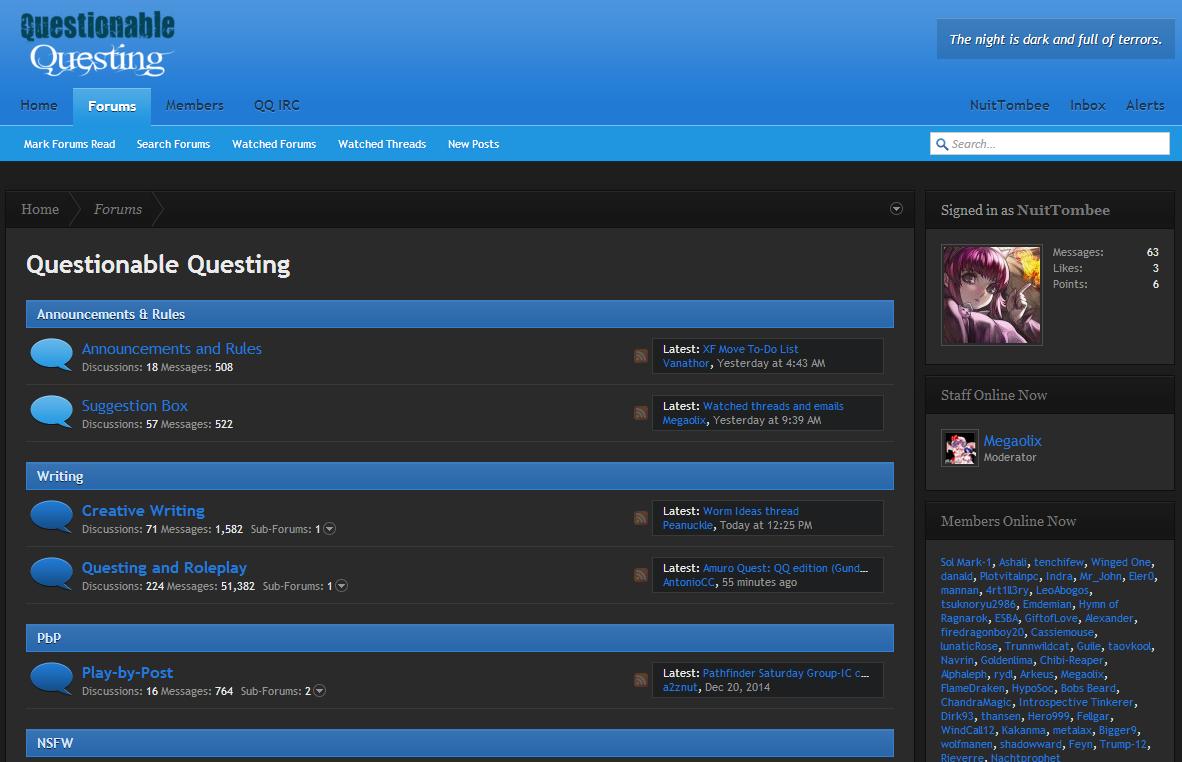Open the Watched Threads link

click(x=381, y=144)
